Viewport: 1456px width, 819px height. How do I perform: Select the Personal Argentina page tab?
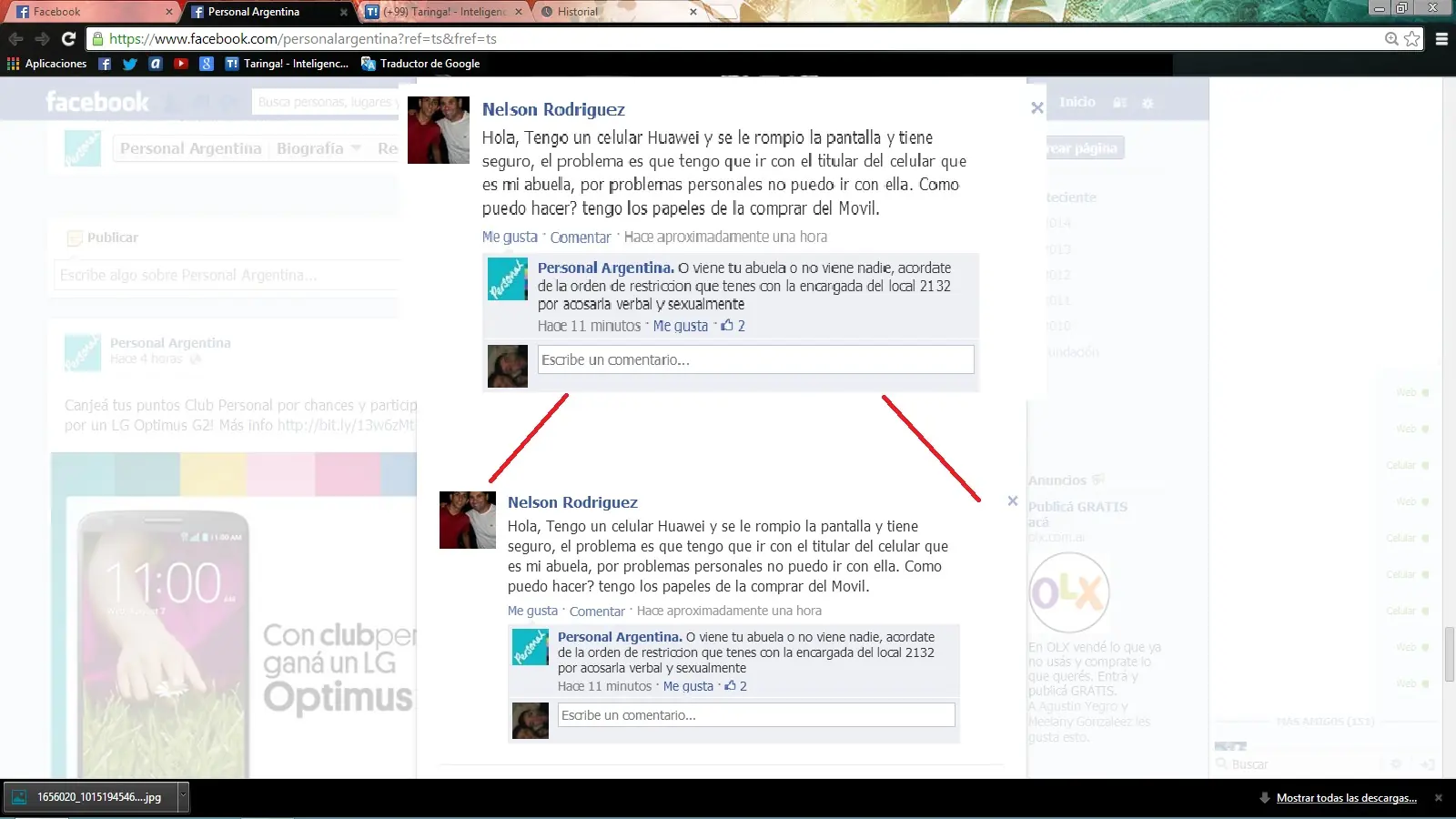[x=191, y=148]
